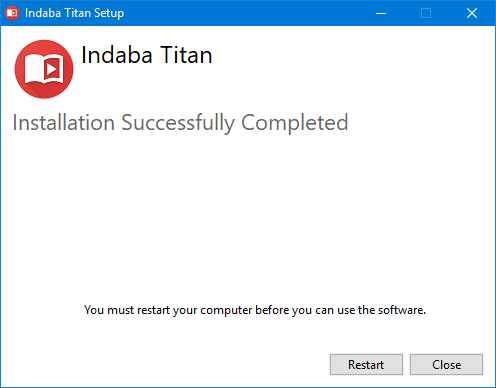This screenshot has height=388, width=496.
Task: Click the 'Indaba Titan Setup' title bar text
Action: tap(74, 13)
